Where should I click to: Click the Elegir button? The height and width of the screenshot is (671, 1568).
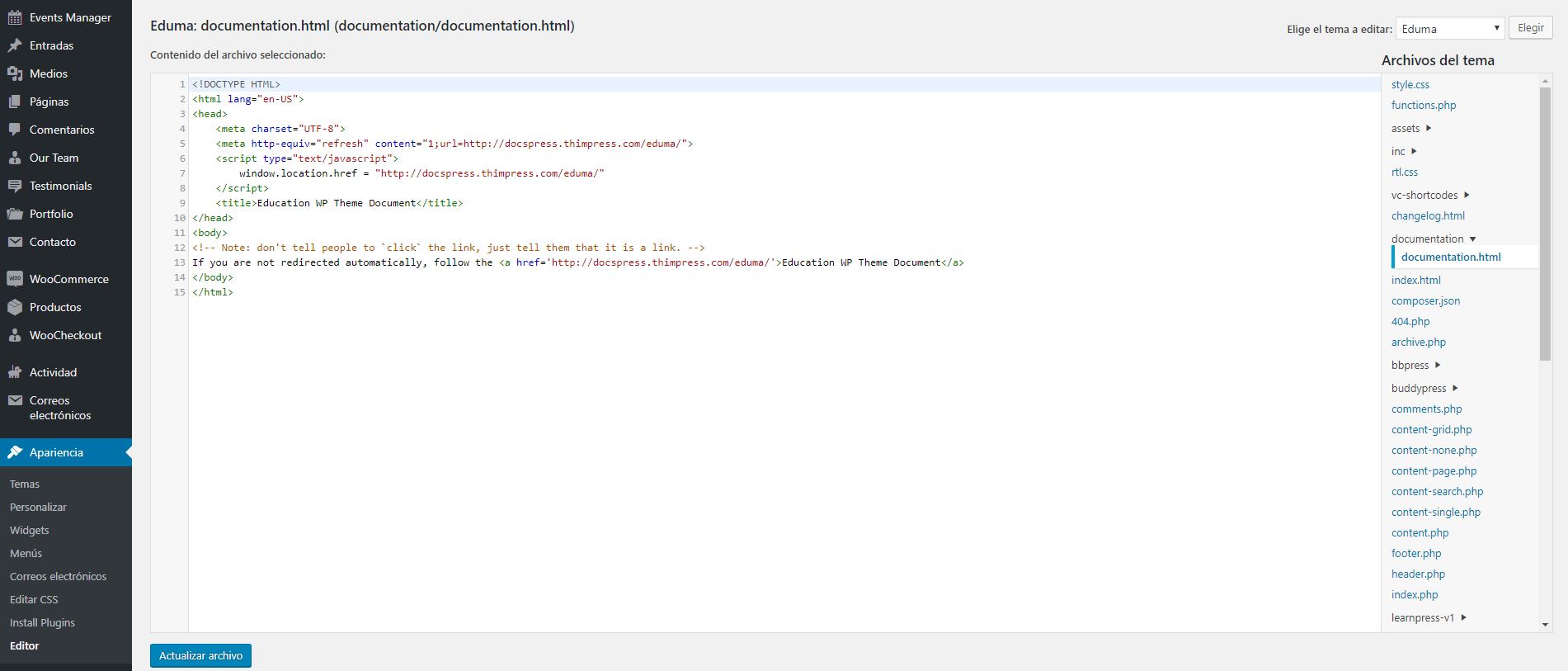[1531, 28]
